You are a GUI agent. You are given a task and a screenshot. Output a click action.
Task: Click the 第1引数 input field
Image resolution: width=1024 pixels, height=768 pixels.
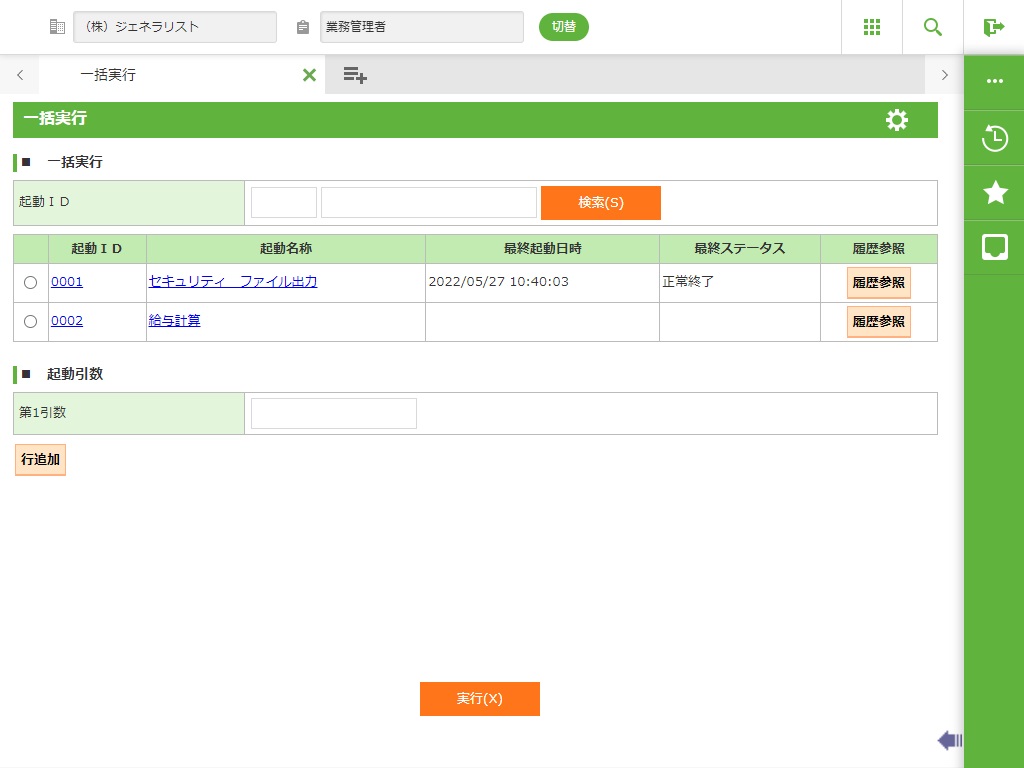point(333,413)
